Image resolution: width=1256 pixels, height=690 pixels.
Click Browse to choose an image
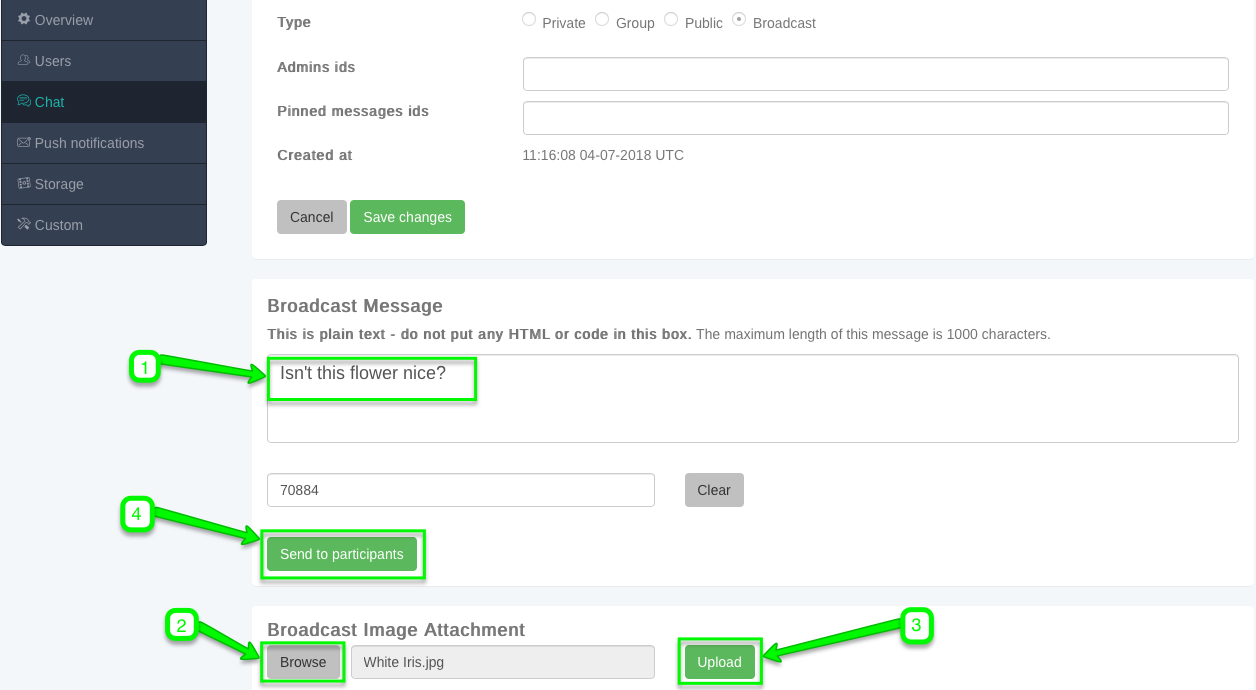[x=303, y=662]
